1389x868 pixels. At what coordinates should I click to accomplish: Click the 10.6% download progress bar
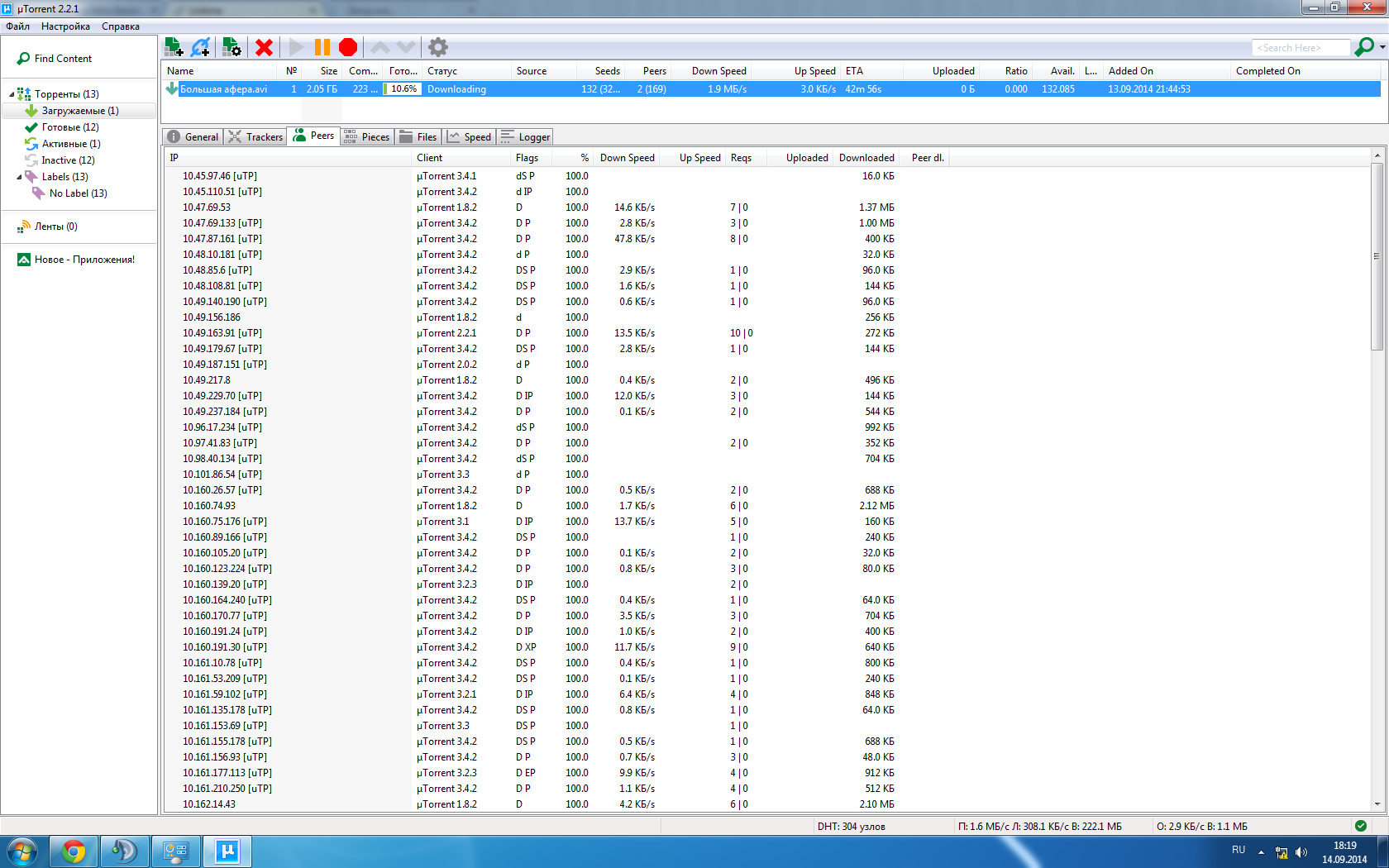(x=403, y=89)
